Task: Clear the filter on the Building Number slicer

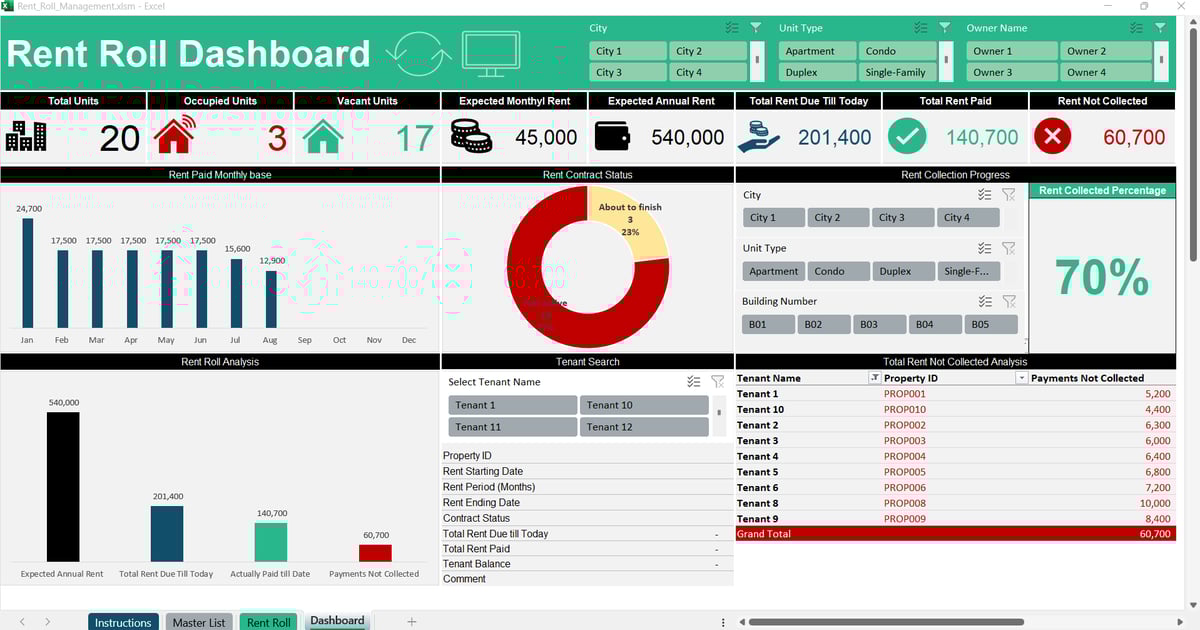Action: click(1010, 301)
